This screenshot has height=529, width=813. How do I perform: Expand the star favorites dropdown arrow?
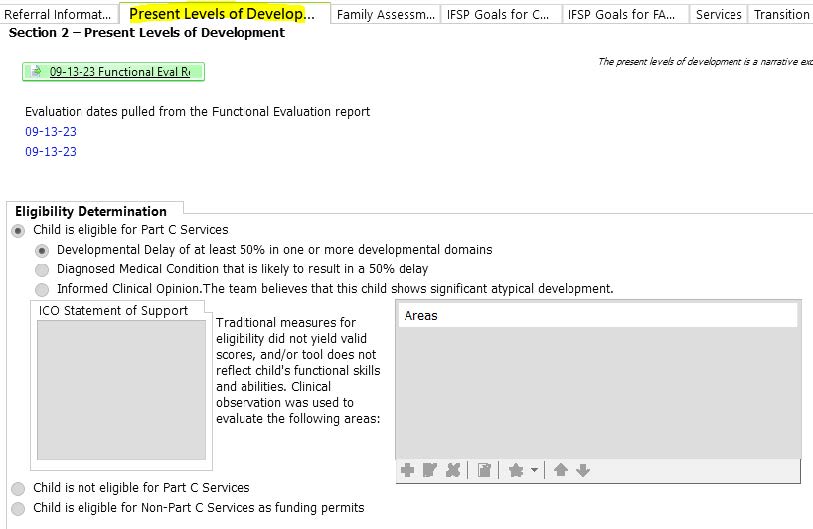(x=535, y=471)
